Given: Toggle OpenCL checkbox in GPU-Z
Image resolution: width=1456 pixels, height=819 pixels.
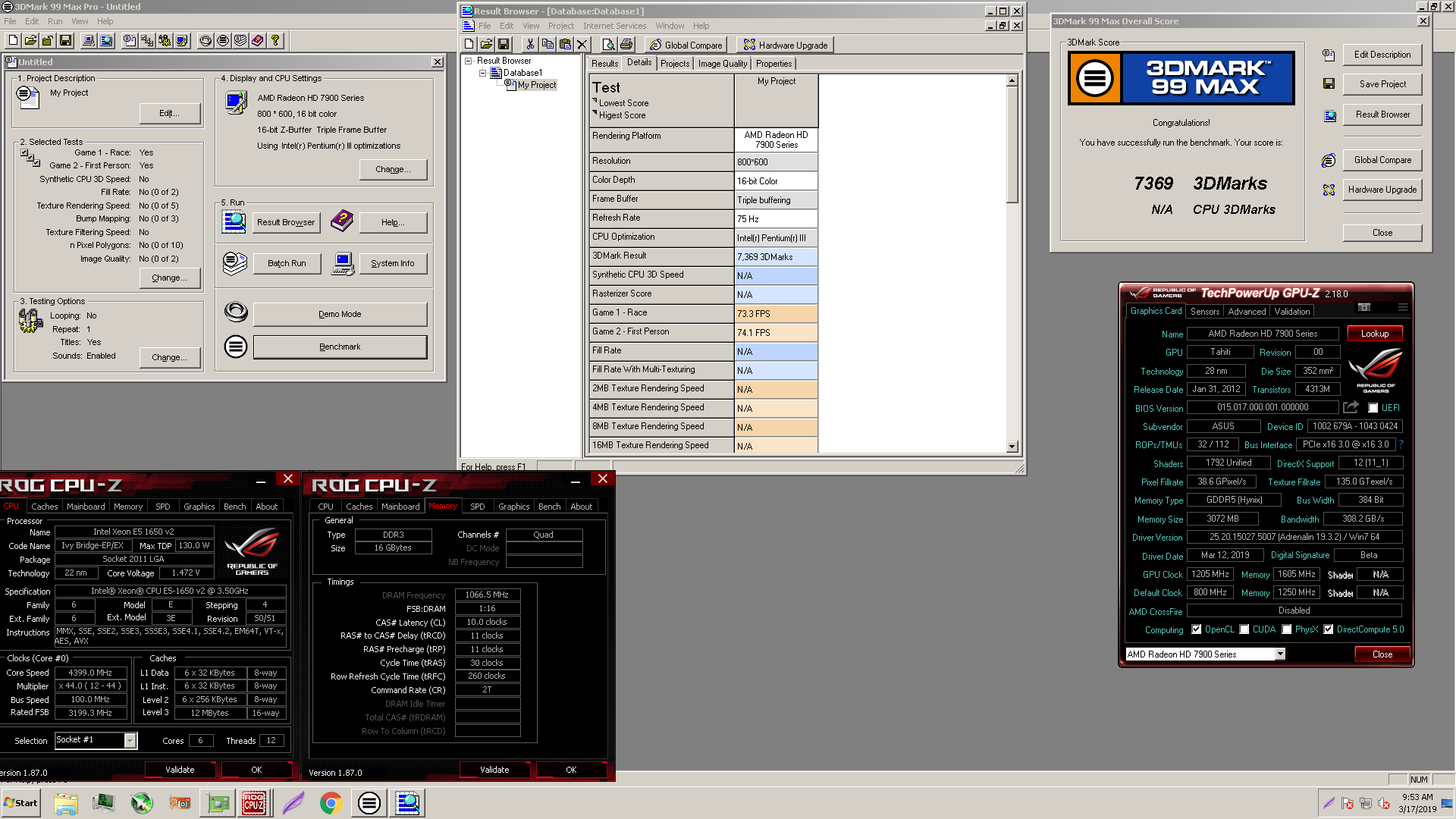Looking at the screenshot, I should (x=1196, y=629).
